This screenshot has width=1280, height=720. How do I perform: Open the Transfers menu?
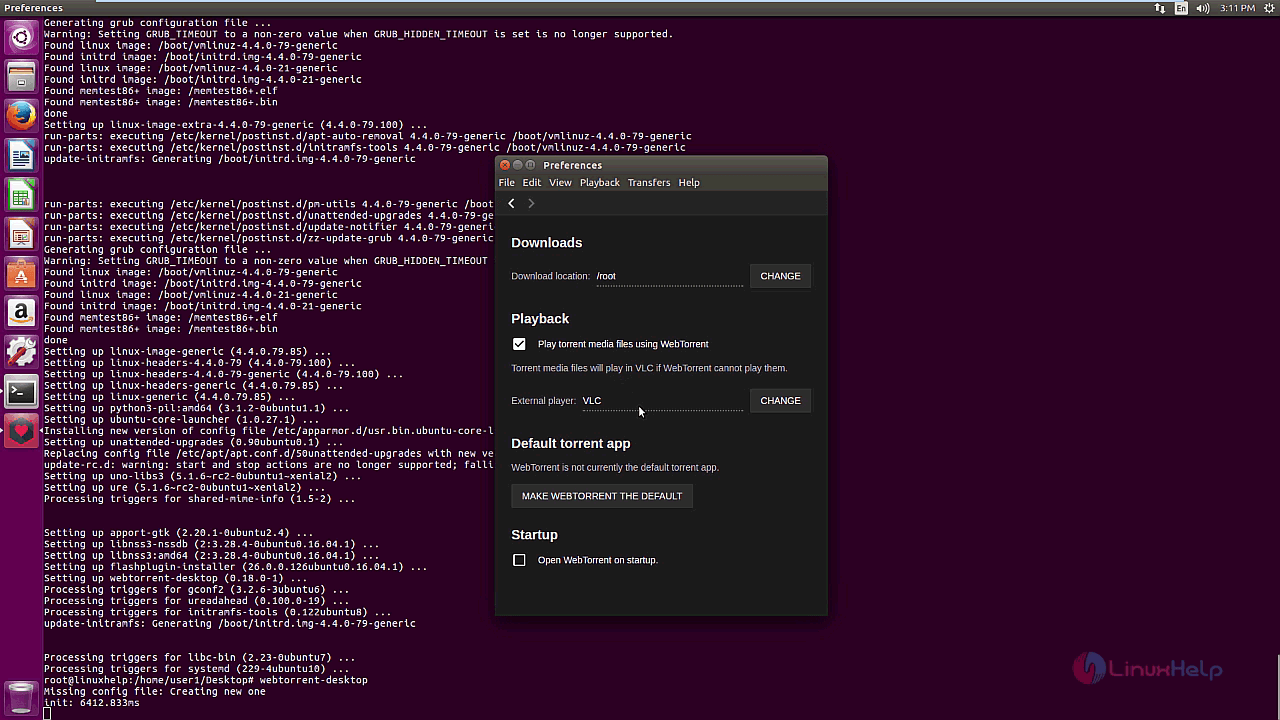point(649,183)
